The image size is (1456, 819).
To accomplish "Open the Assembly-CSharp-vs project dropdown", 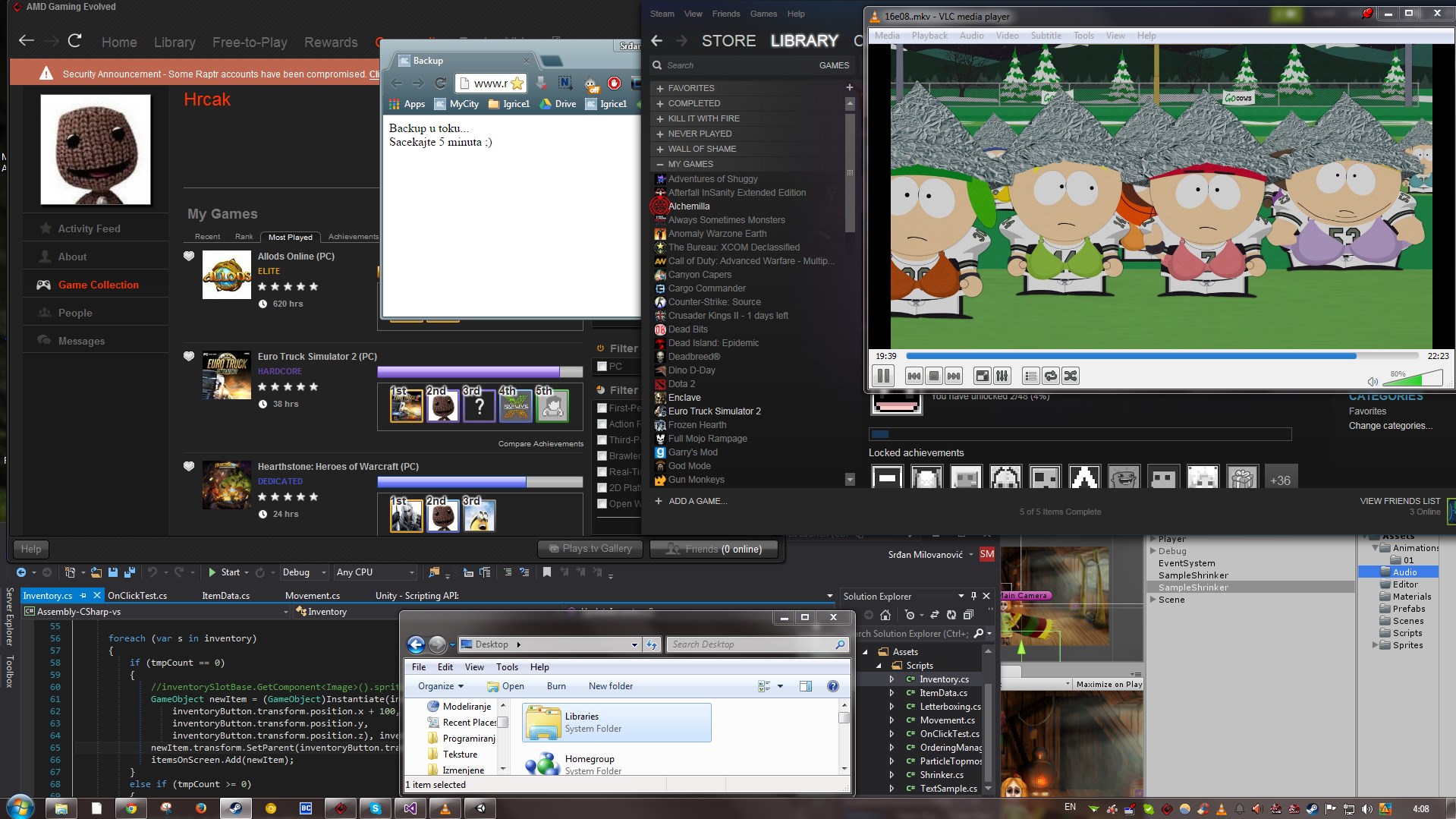I will (157, 612).
